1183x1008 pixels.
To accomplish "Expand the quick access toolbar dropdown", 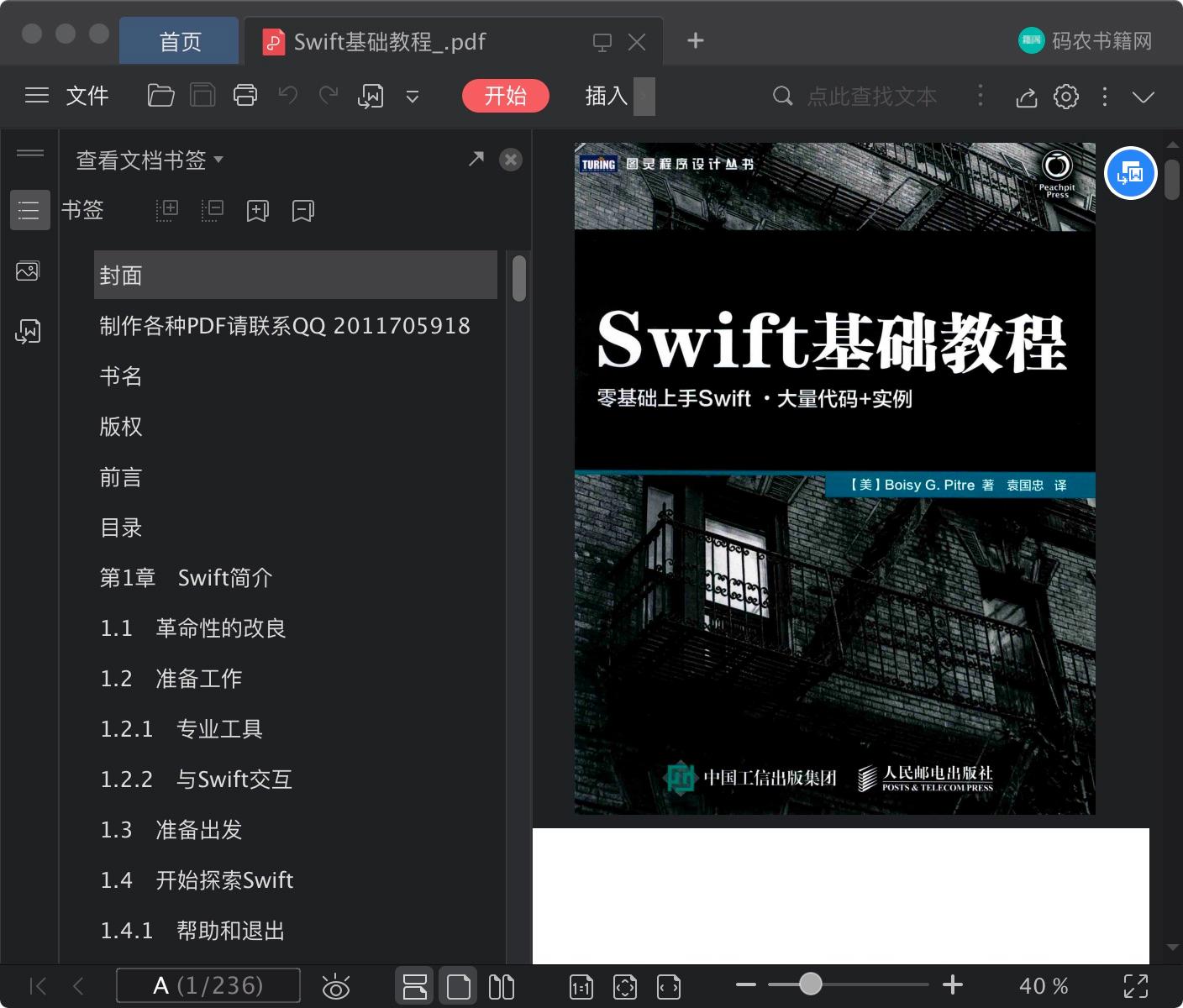I will pos(413,97).
